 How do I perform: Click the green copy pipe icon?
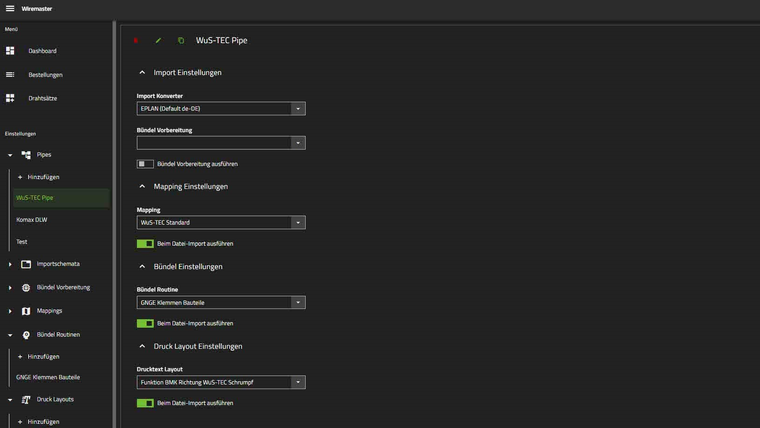181,41
